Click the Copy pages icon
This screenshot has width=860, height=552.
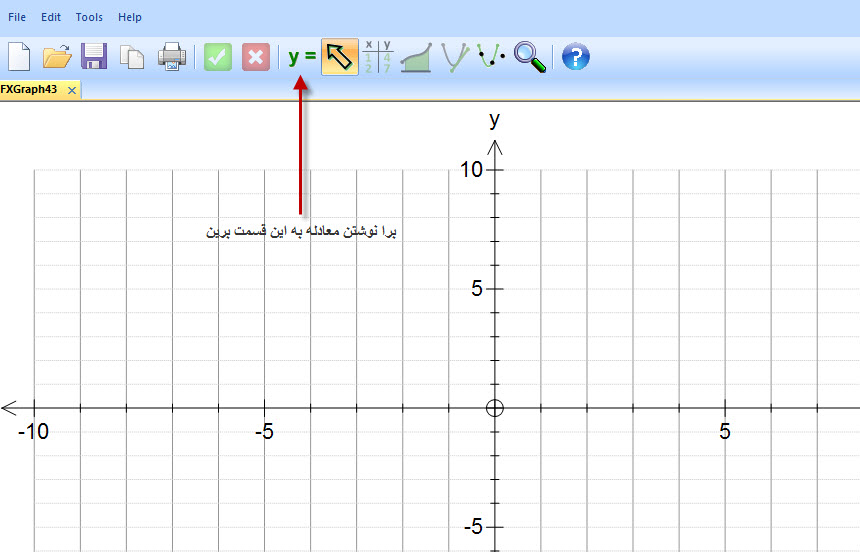[132, 56]
